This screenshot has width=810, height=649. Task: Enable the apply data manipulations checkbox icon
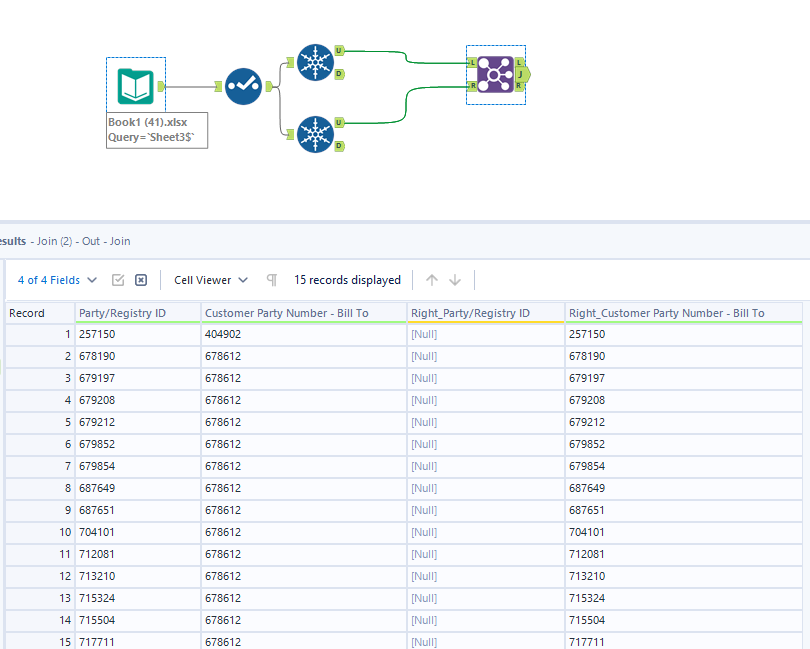click(x=117, y=280)
